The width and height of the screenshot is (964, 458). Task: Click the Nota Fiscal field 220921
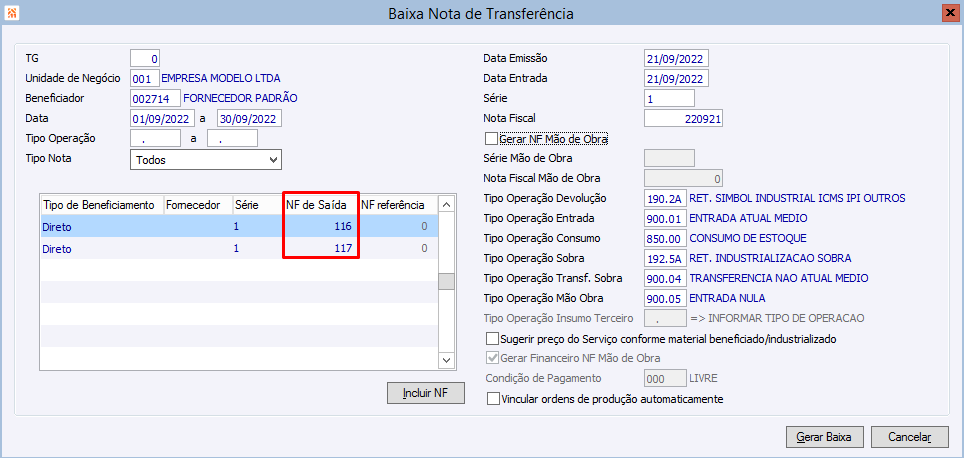point(684,118)
